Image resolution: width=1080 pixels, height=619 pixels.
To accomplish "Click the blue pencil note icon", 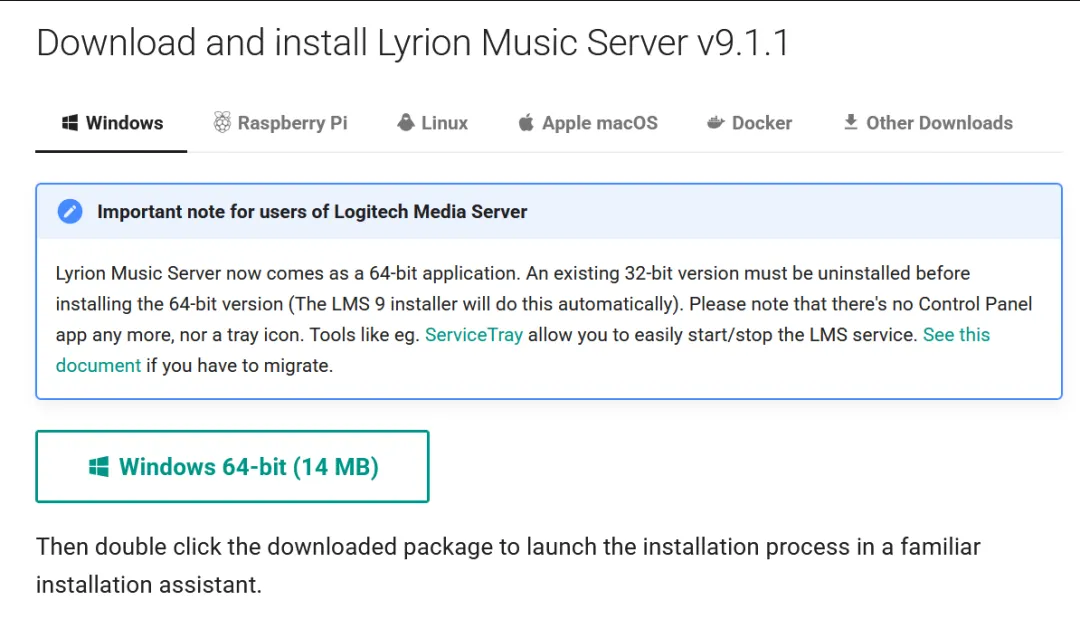I will click(70, 211).
